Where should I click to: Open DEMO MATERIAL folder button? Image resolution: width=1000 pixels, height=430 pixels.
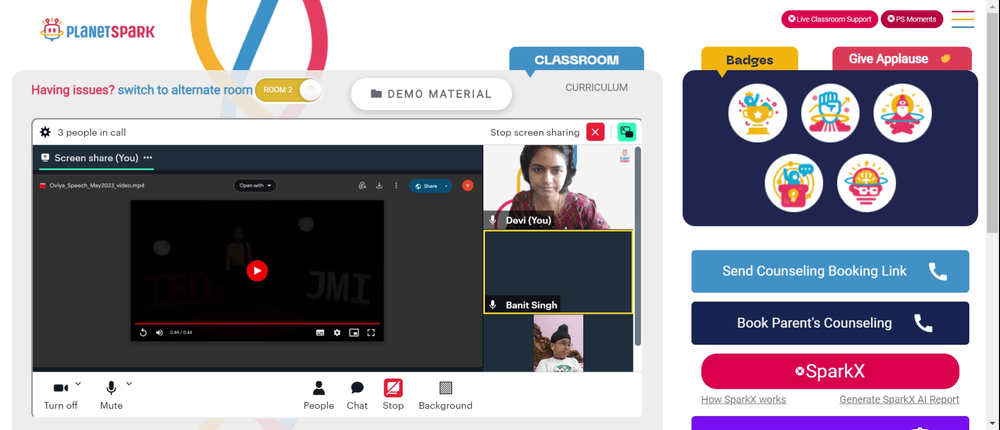[432, 94]
